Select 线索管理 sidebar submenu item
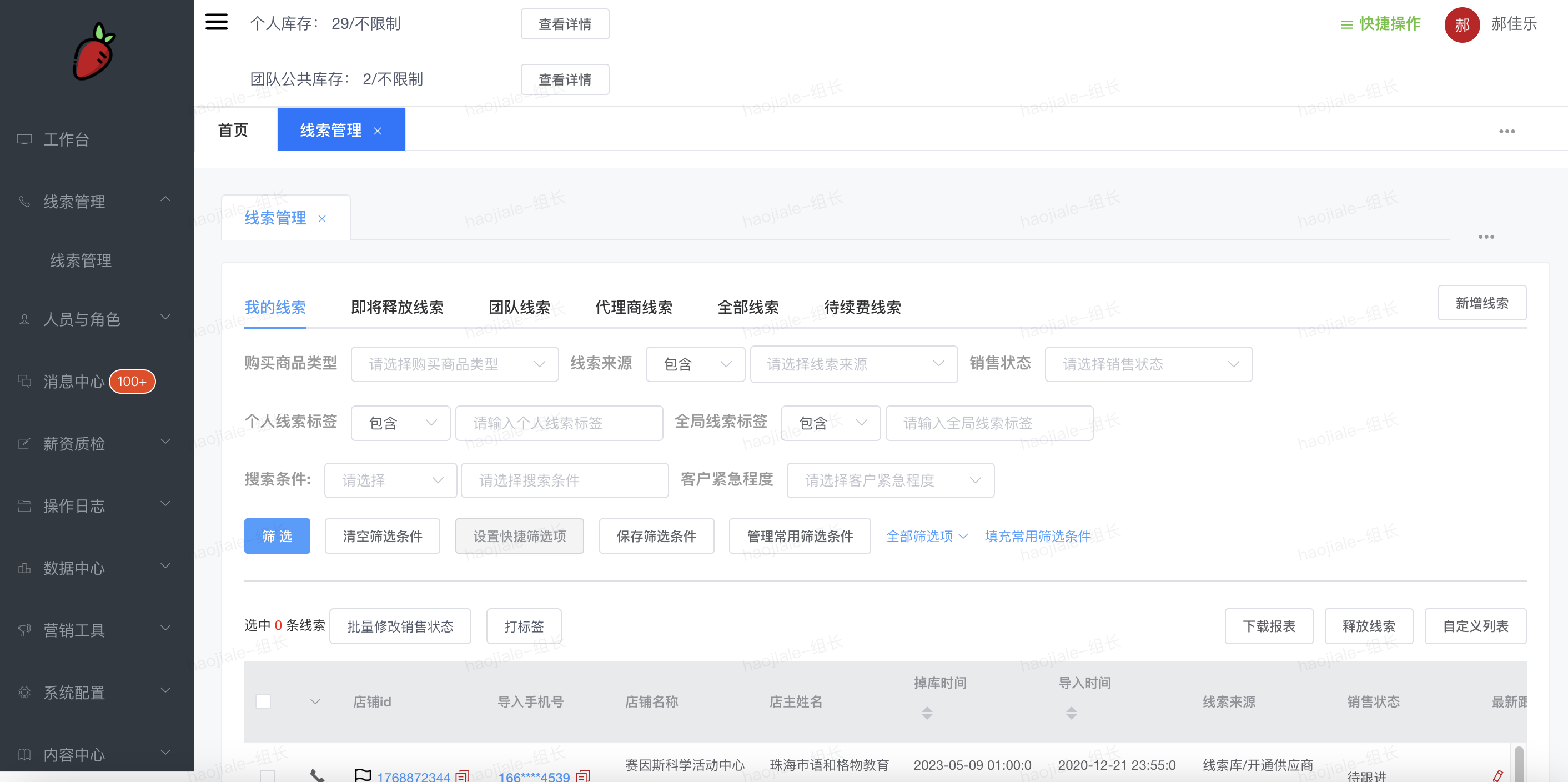The image size is (1568, 782). pyautogui.click(x=81, y=260)
